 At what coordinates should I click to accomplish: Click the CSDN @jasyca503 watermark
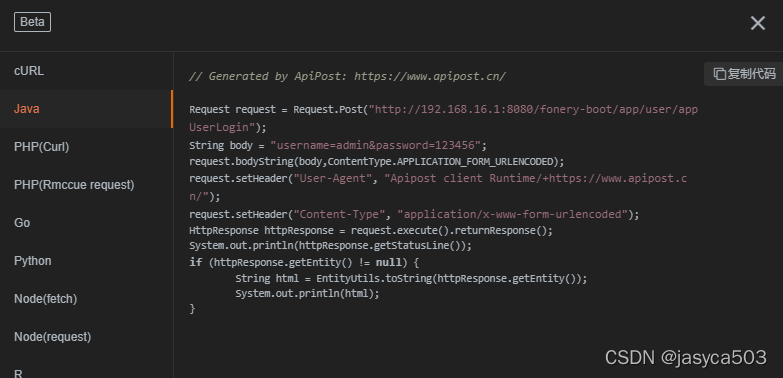(686, 358)
